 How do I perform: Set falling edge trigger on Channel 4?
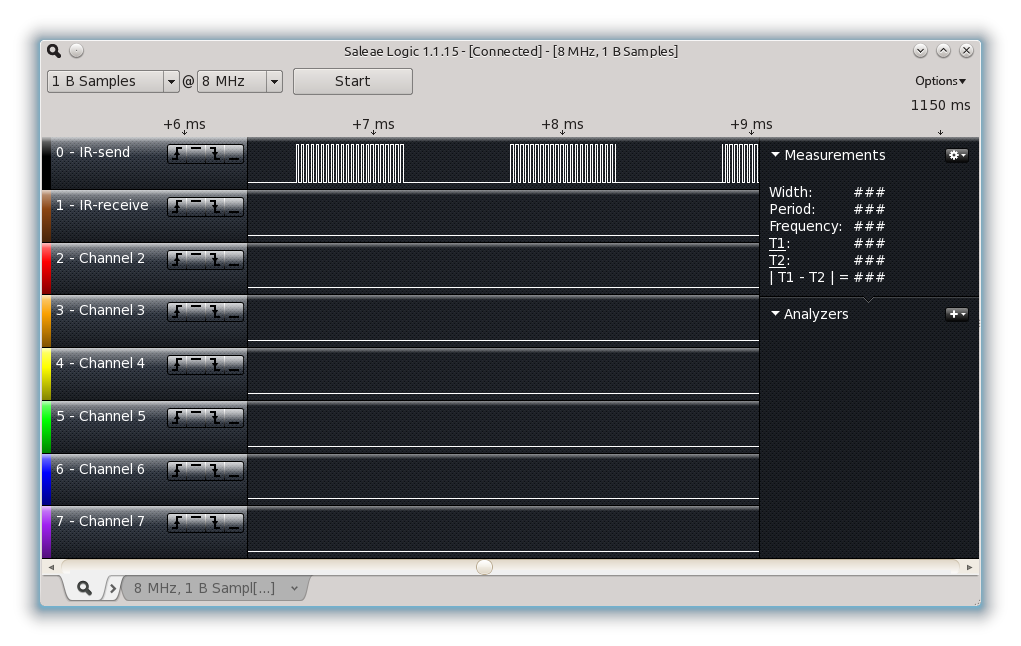pos(215,365)
